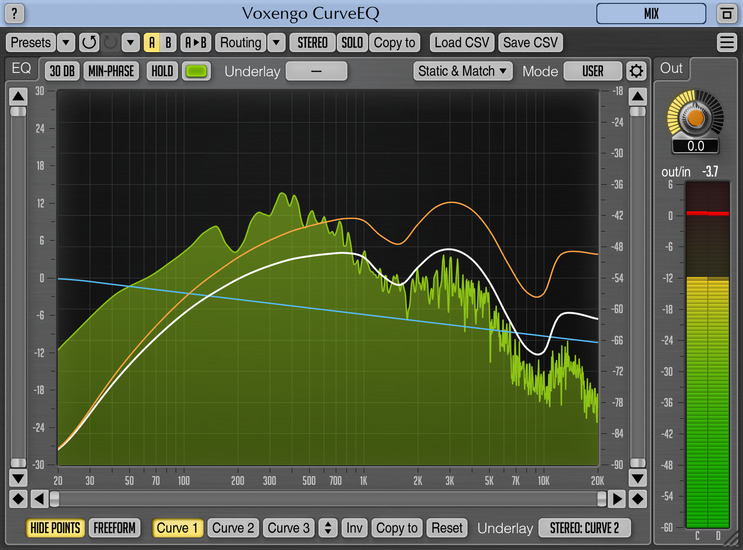Screen dimensions: 743x550
Task: Click the orange underlay curve on the graph
Action: point(451,203)
